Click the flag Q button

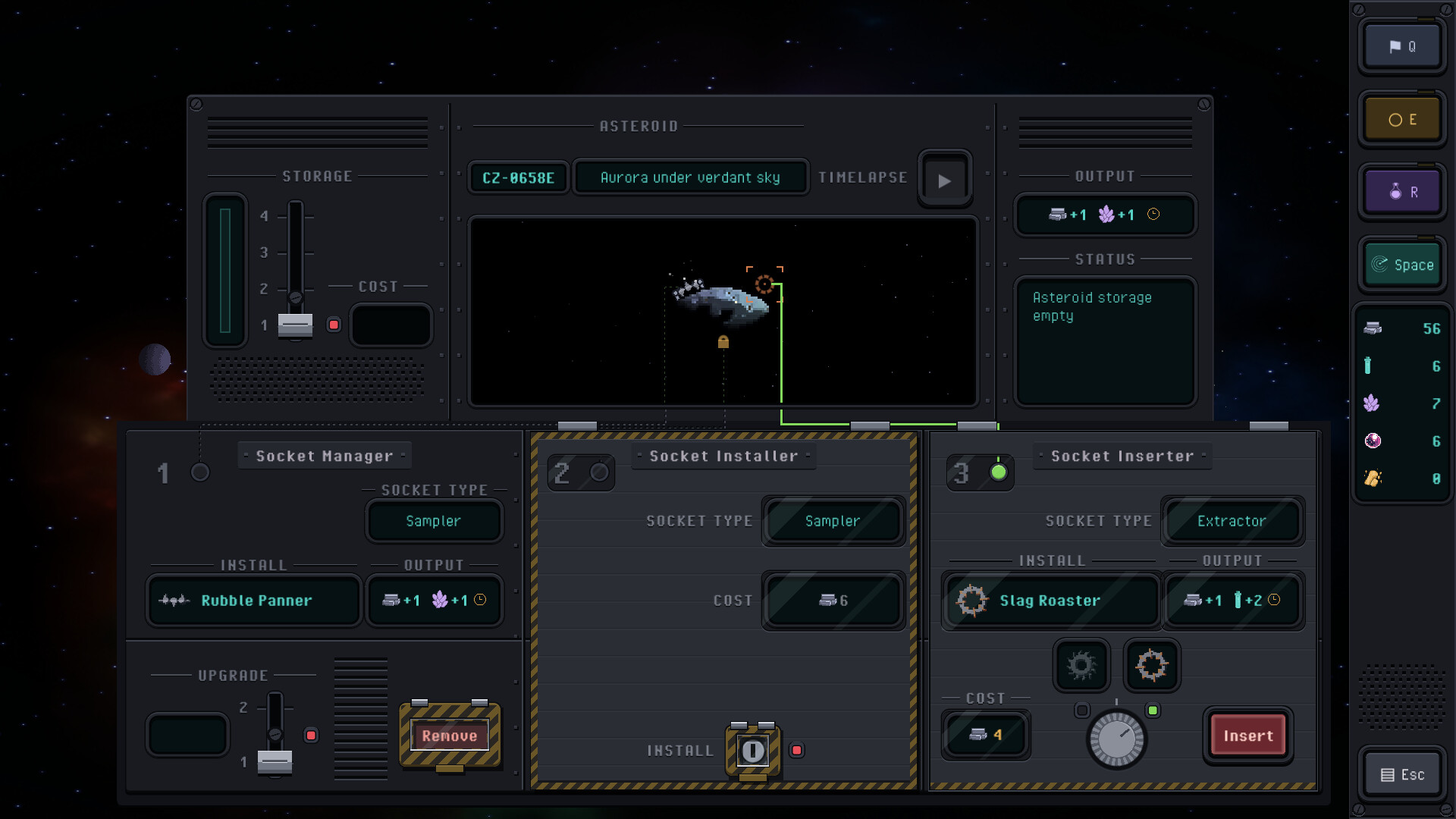pyautogui.click(x=1402, y=46)
